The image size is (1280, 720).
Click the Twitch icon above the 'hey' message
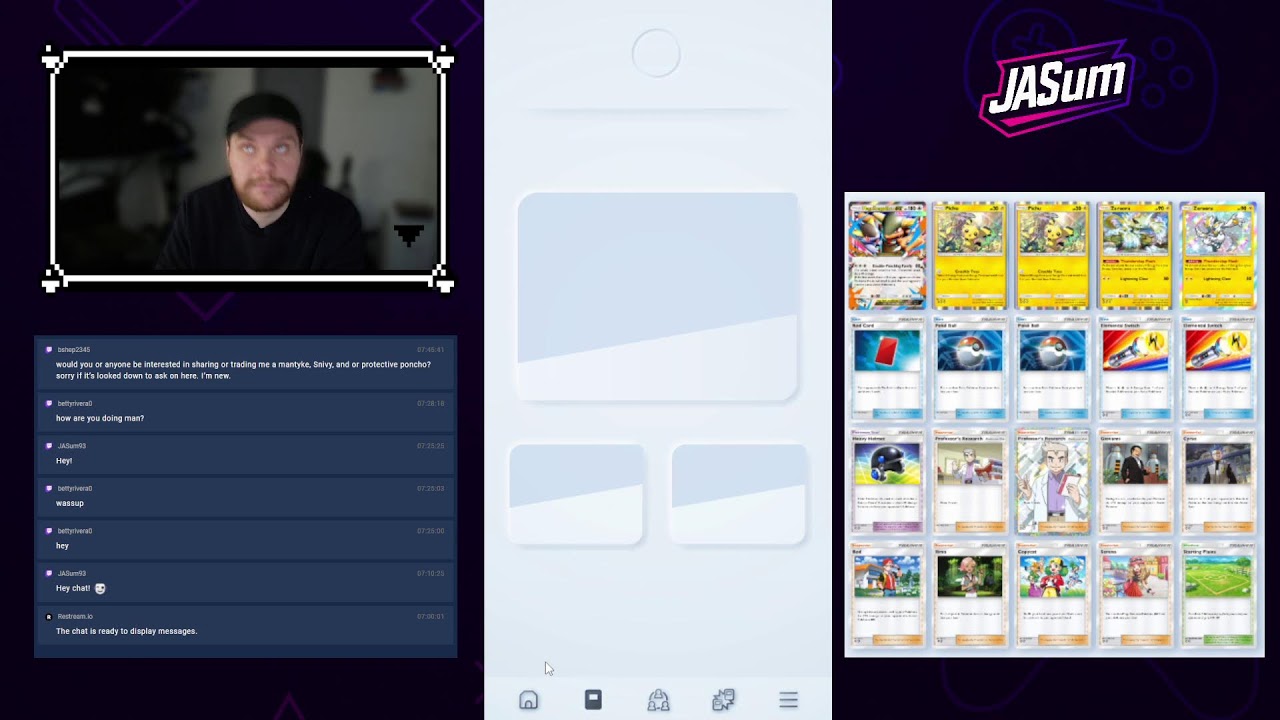pos(49,531)
